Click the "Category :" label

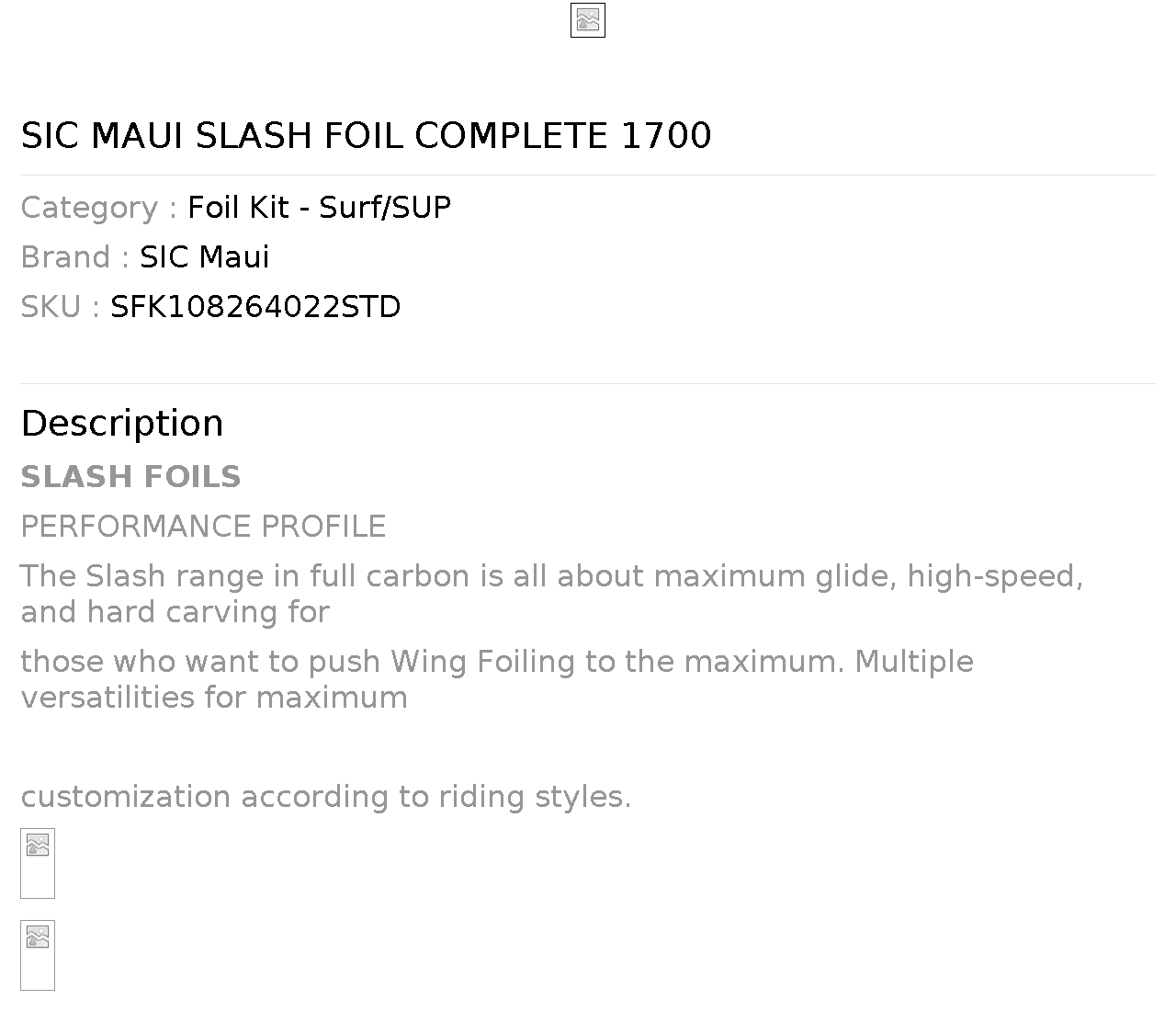click(99, 208)
